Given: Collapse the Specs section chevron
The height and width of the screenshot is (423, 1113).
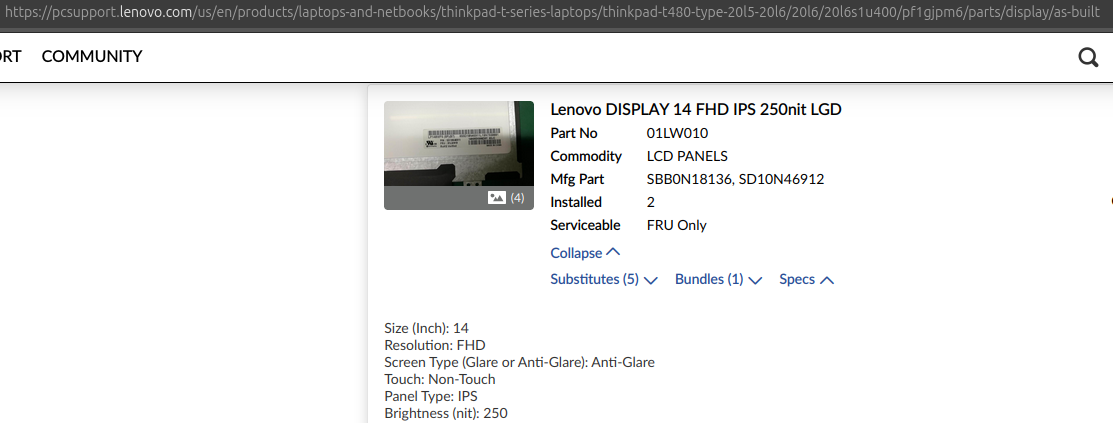Looking at the screenshot, I should [827, 280].
